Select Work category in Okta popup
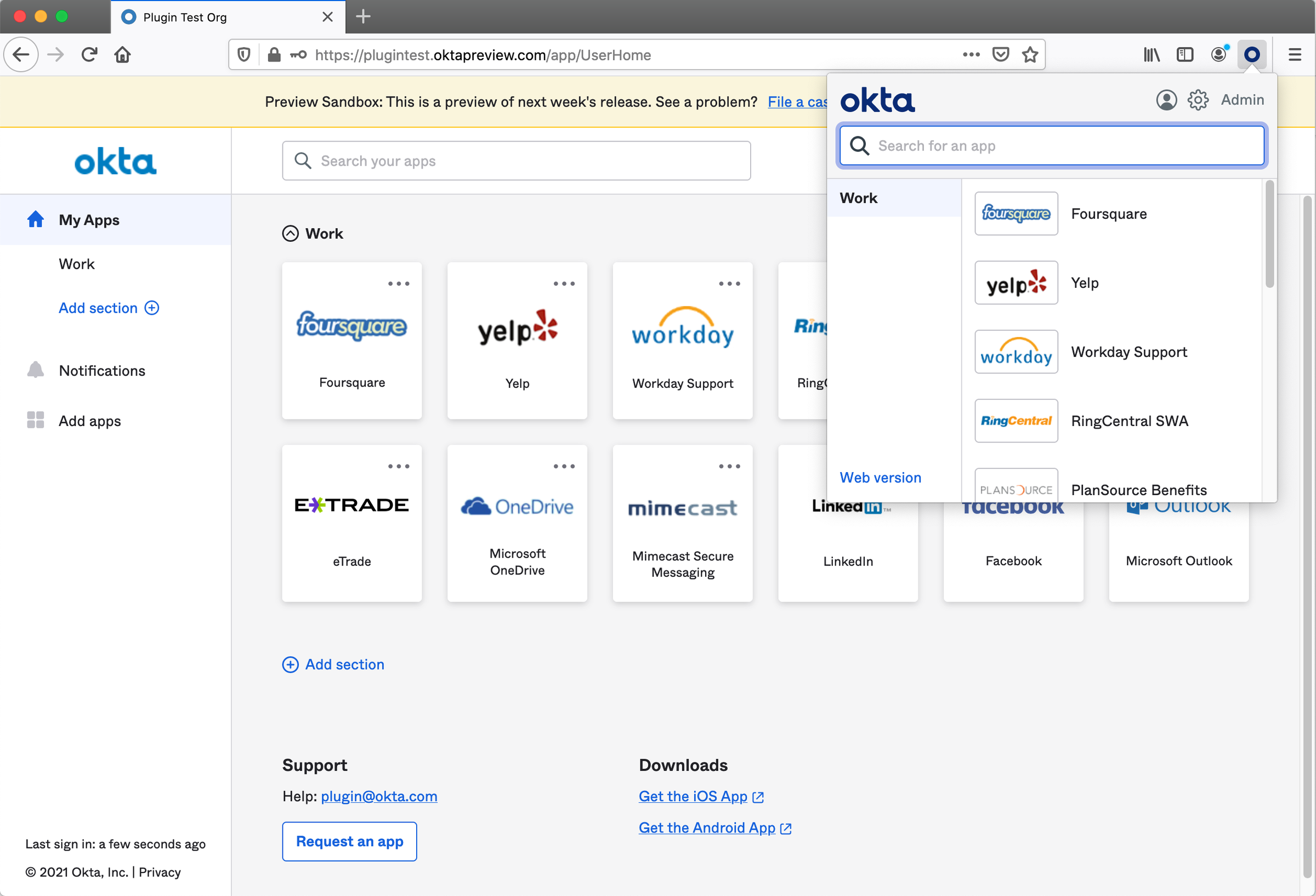The image size is (1316, 896). click(x=894, y=197)
